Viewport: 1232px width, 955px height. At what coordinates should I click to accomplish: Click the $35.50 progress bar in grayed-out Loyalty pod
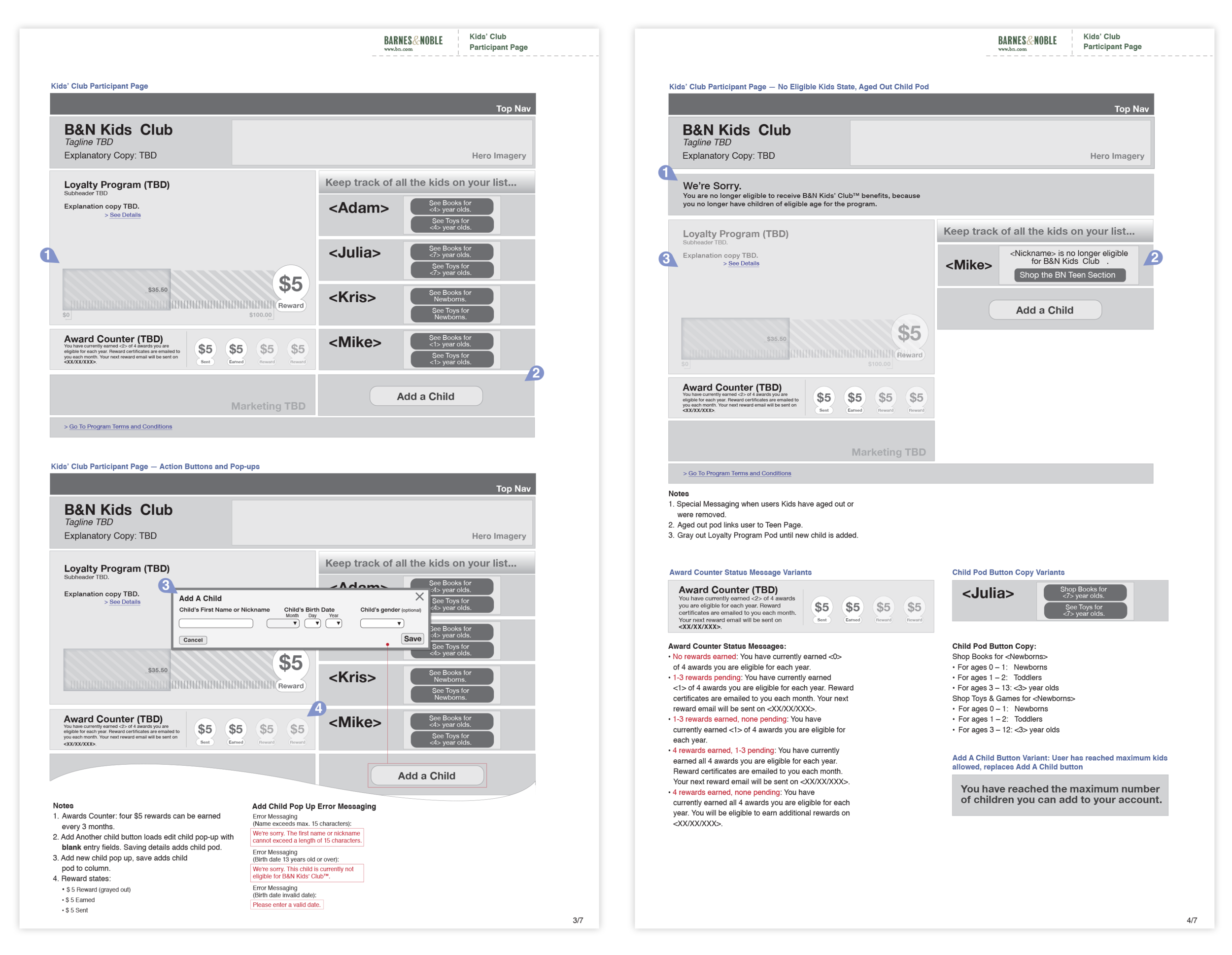pyautogui.click(x=736, y=339)
